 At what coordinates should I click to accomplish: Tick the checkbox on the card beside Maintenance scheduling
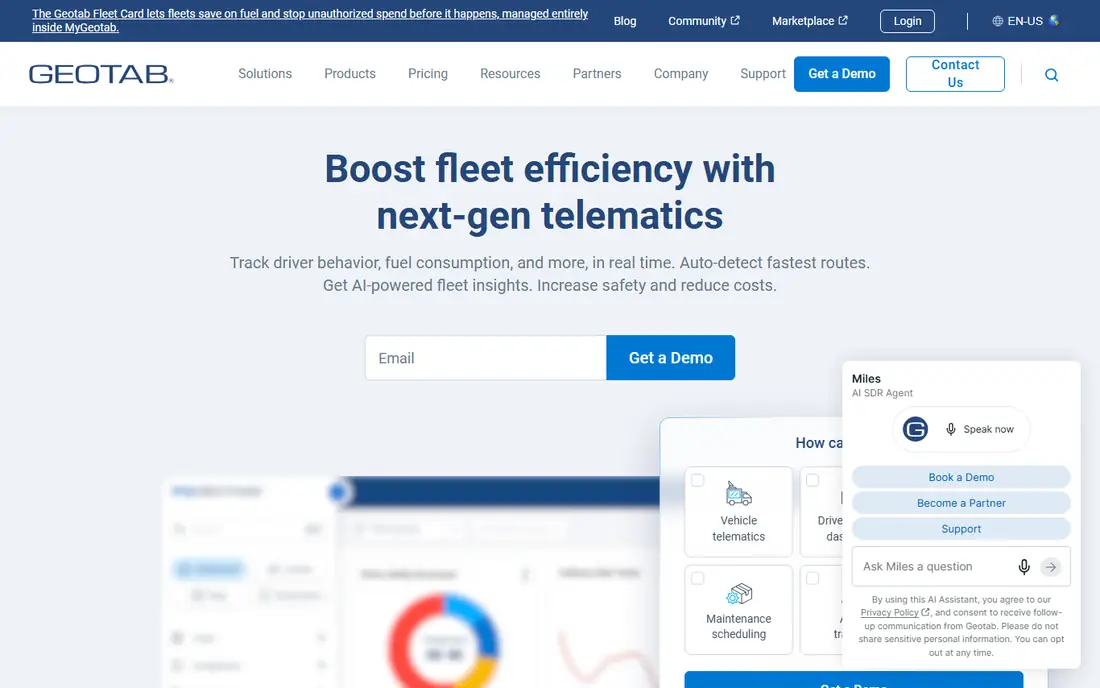click(812, 579)
